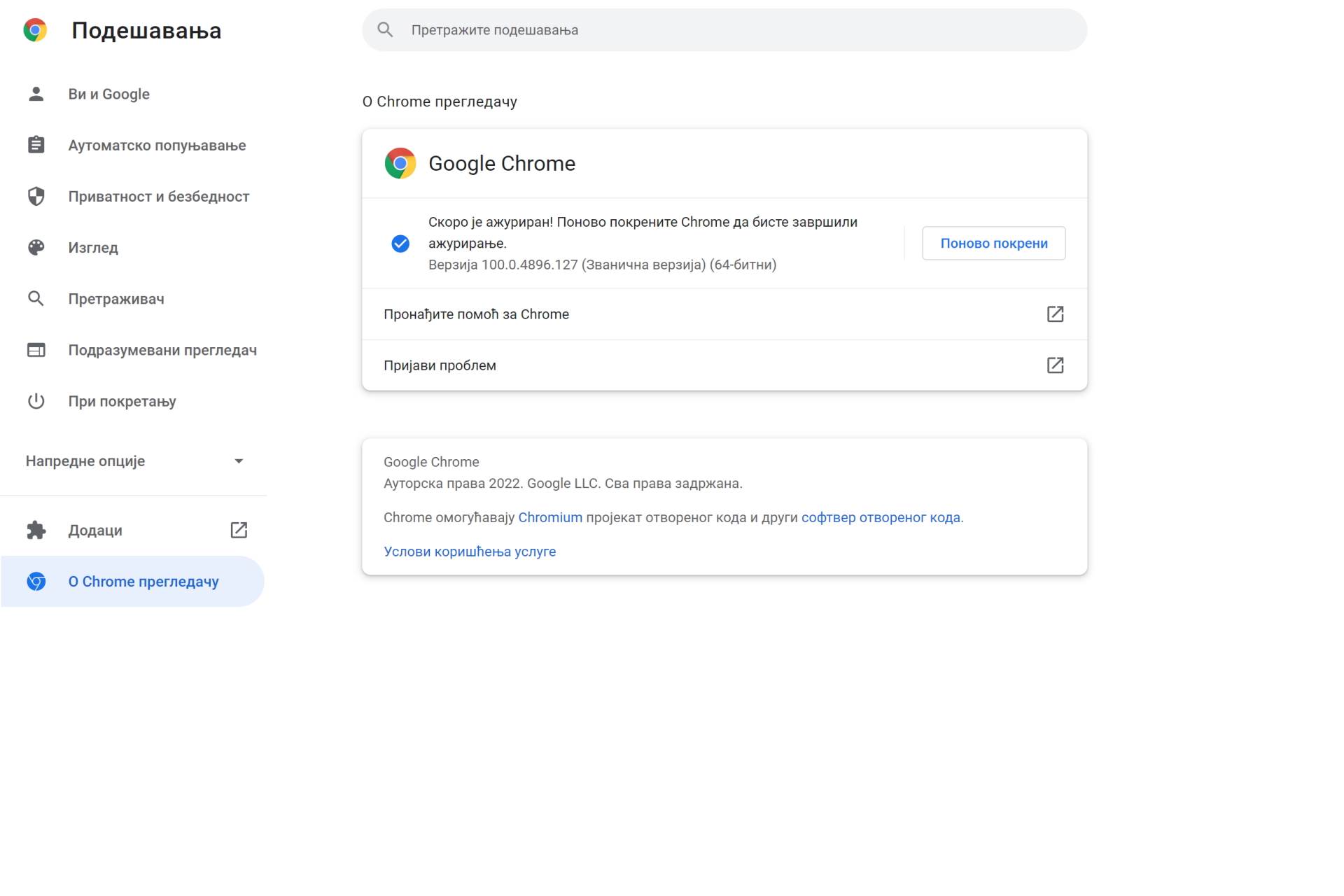The height and width of the screenshot is (896, 1344).
Task: Click the settings search field
Action: coord(723,29)
